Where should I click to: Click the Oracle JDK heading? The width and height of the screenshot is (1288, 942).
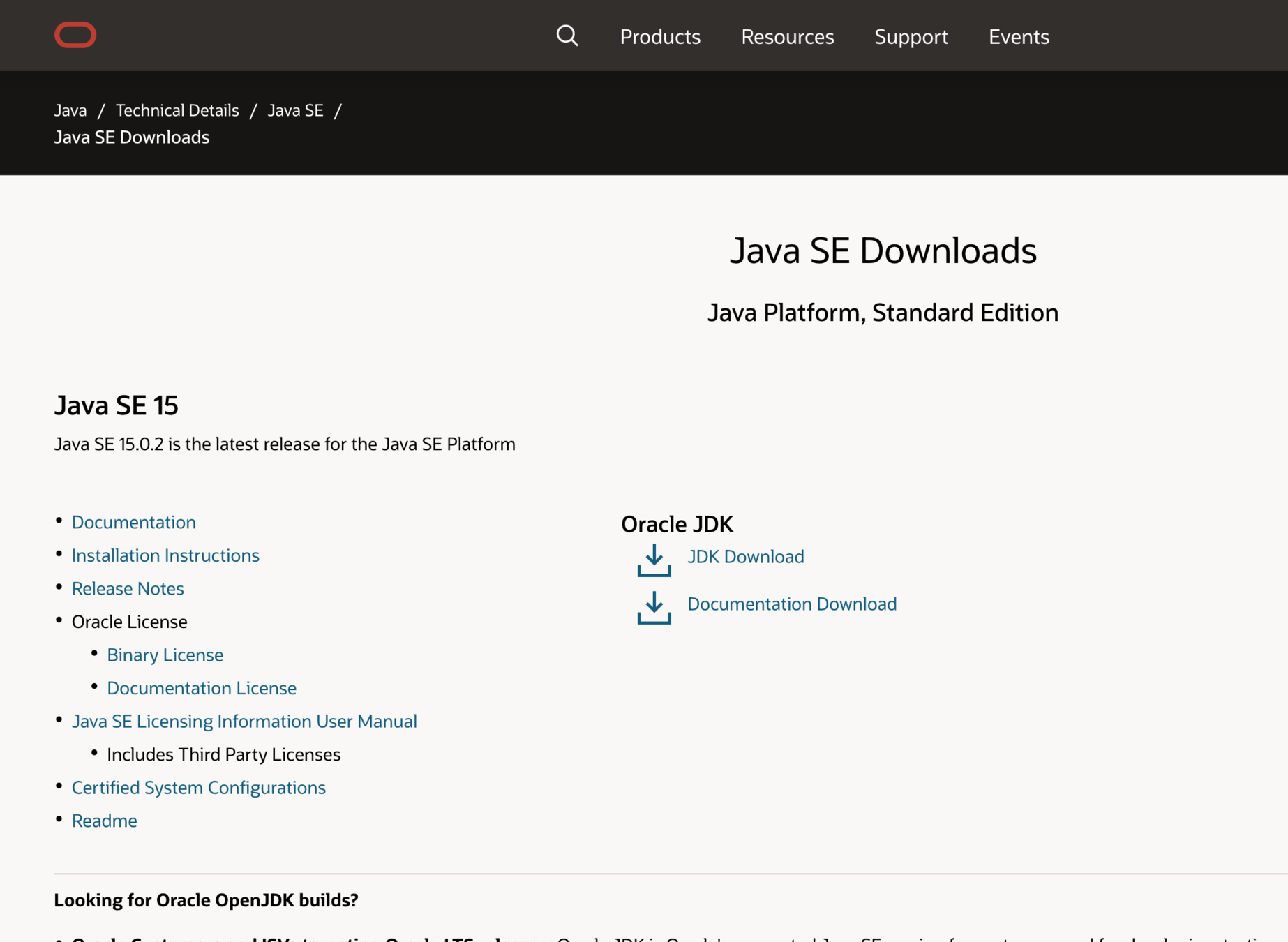click(x=677, y=524)
